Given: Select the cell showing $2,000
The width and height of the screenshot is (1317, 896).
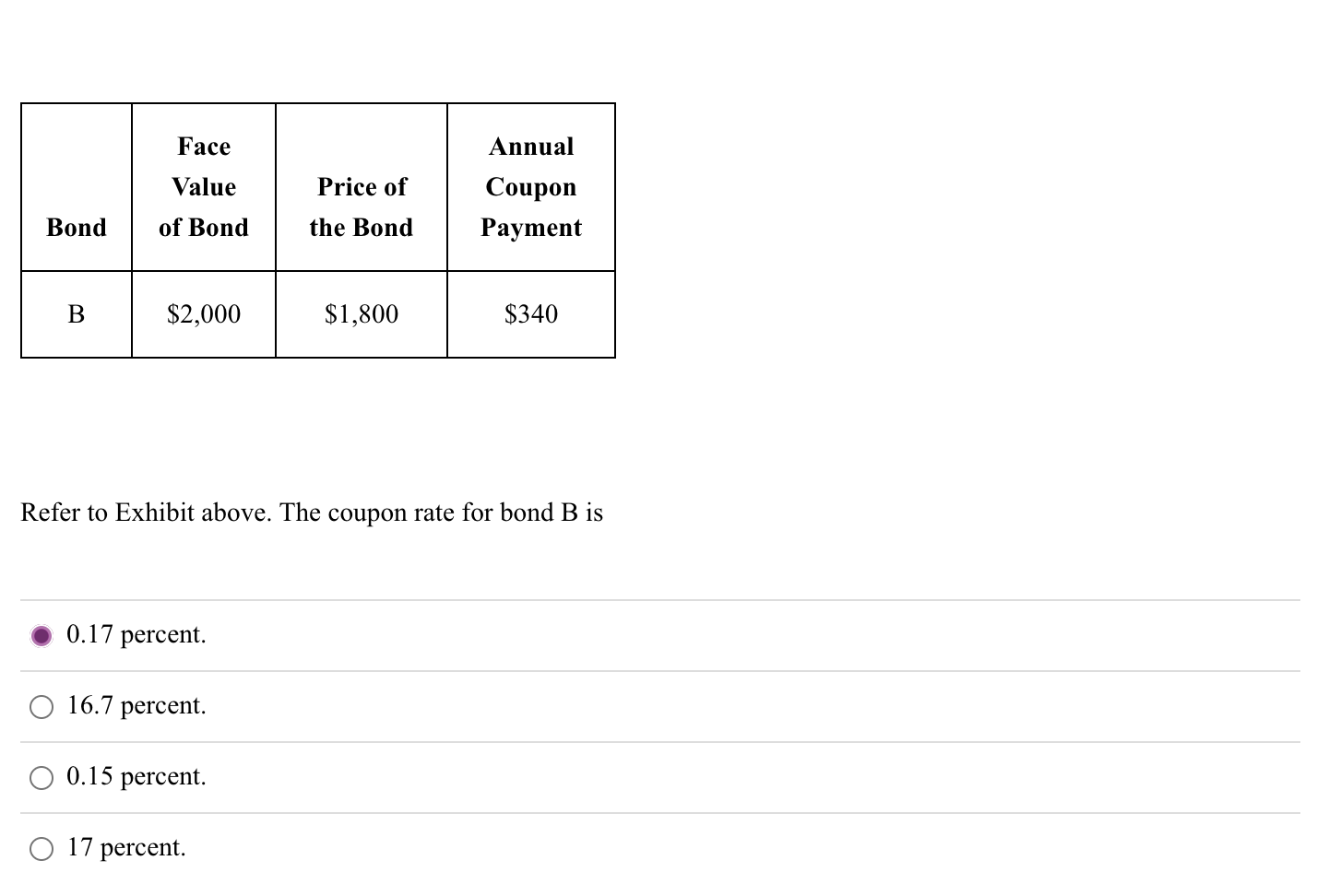Looking at the screenshot, I should pos(203,313).
